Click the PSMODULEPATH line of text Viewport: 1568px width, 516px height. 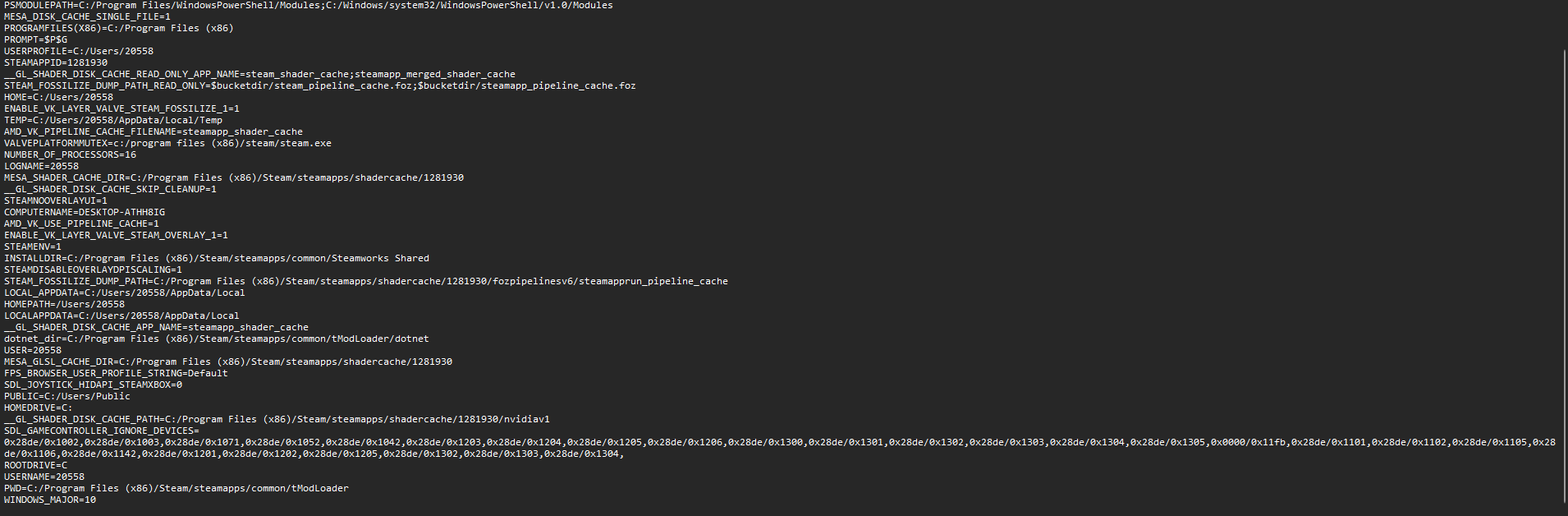[x=308, y=5]
